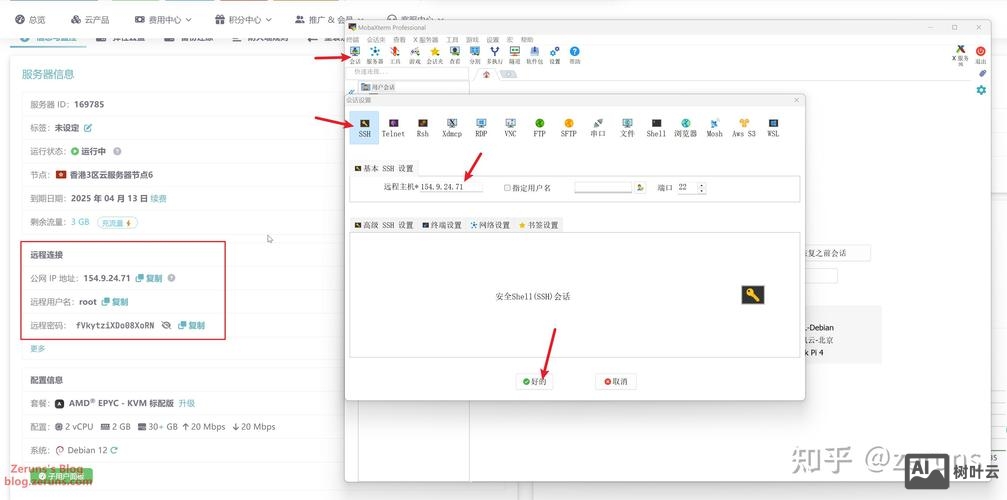Image resolution: width=1007 pixels, height=500 pixels.
Task: Open 云产品 in the web navigation bar
Action: pyautogui.click(x=90, y=20)
